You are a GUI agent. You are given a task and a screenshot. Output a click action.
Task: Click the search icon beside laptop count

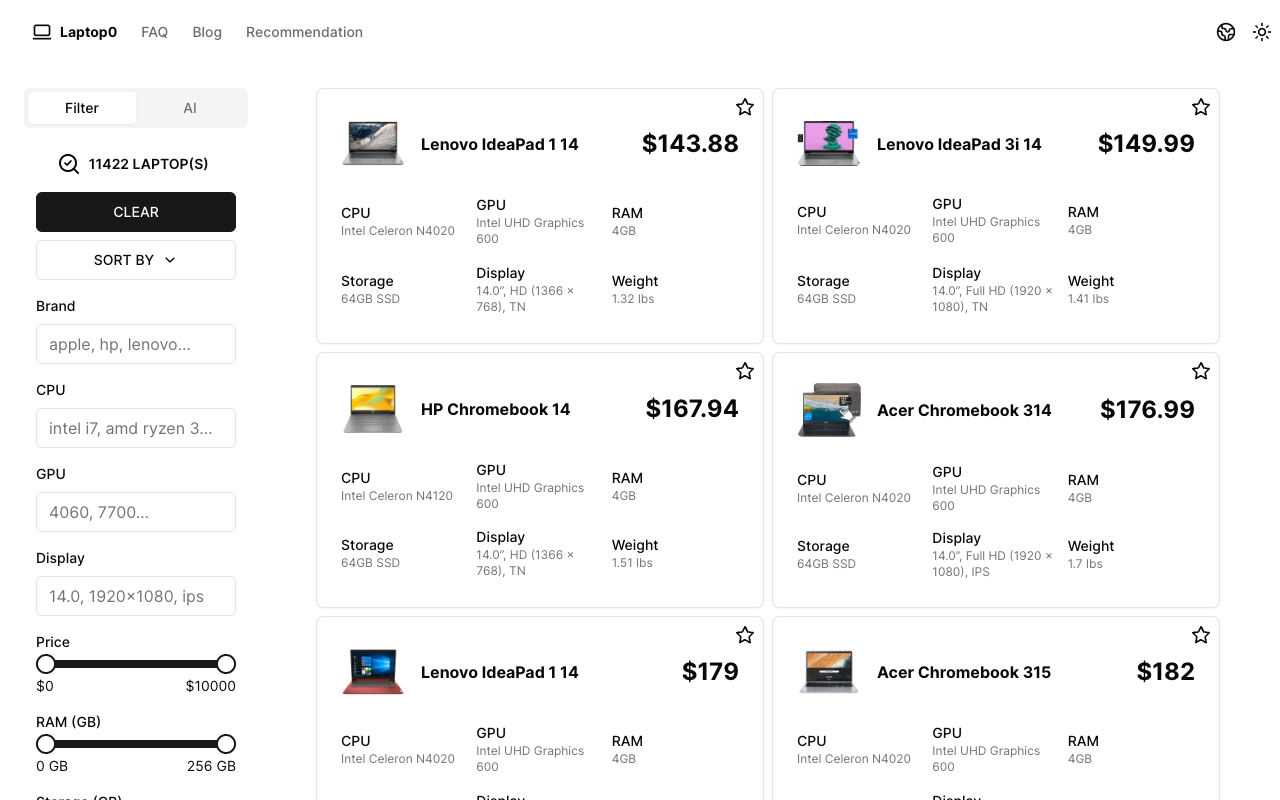69,164
